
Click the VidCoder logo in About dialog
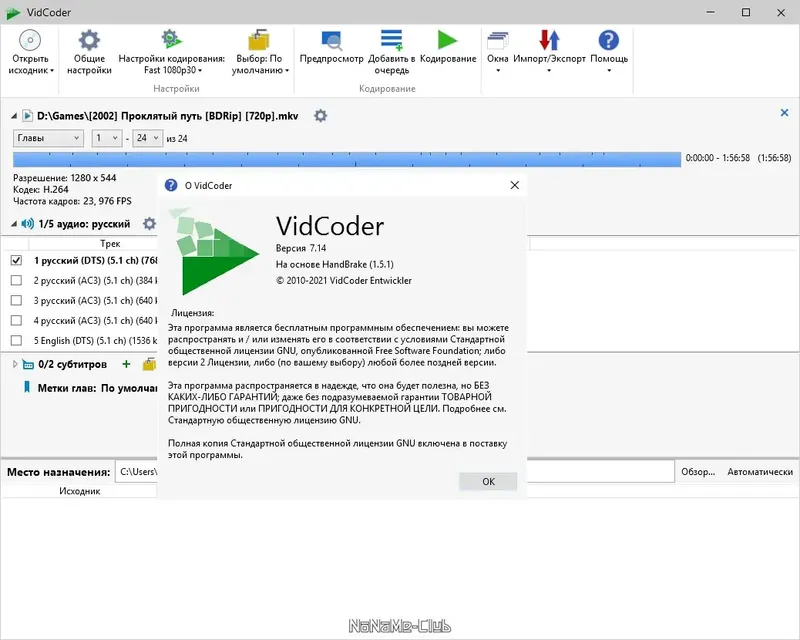213,251
